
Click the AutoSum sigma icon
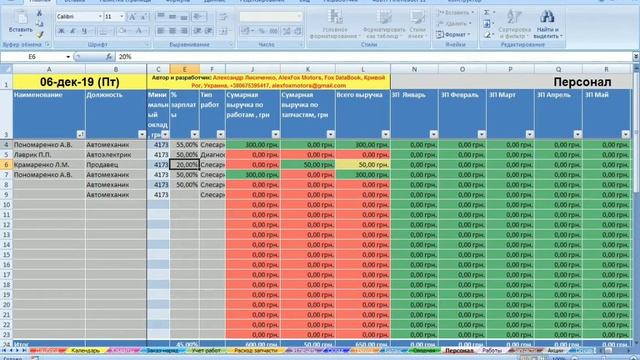(x=487, y=13)
